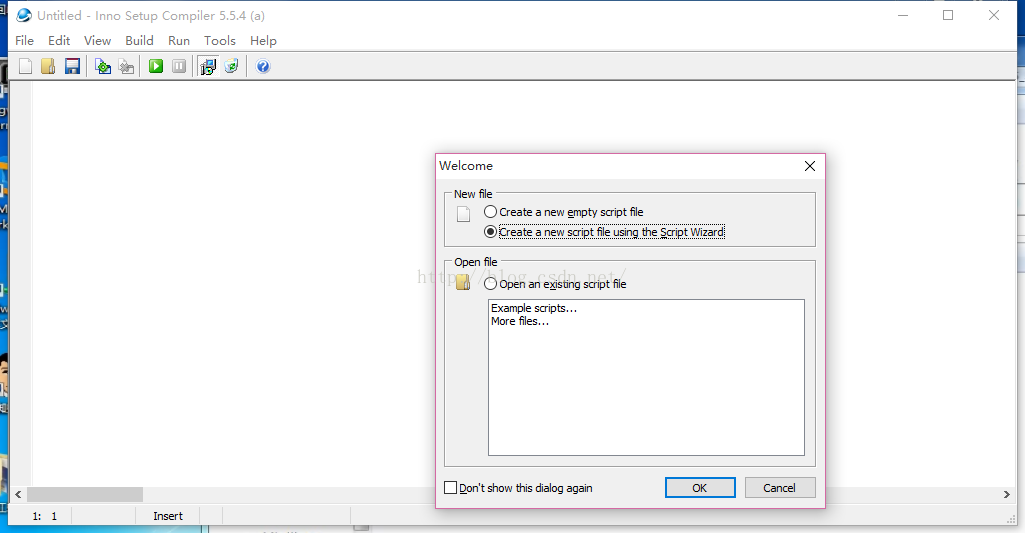Image resolution: width=1025 pixels, height=533 pixels.
Task: Open the View menu
Action: point(97,41)
